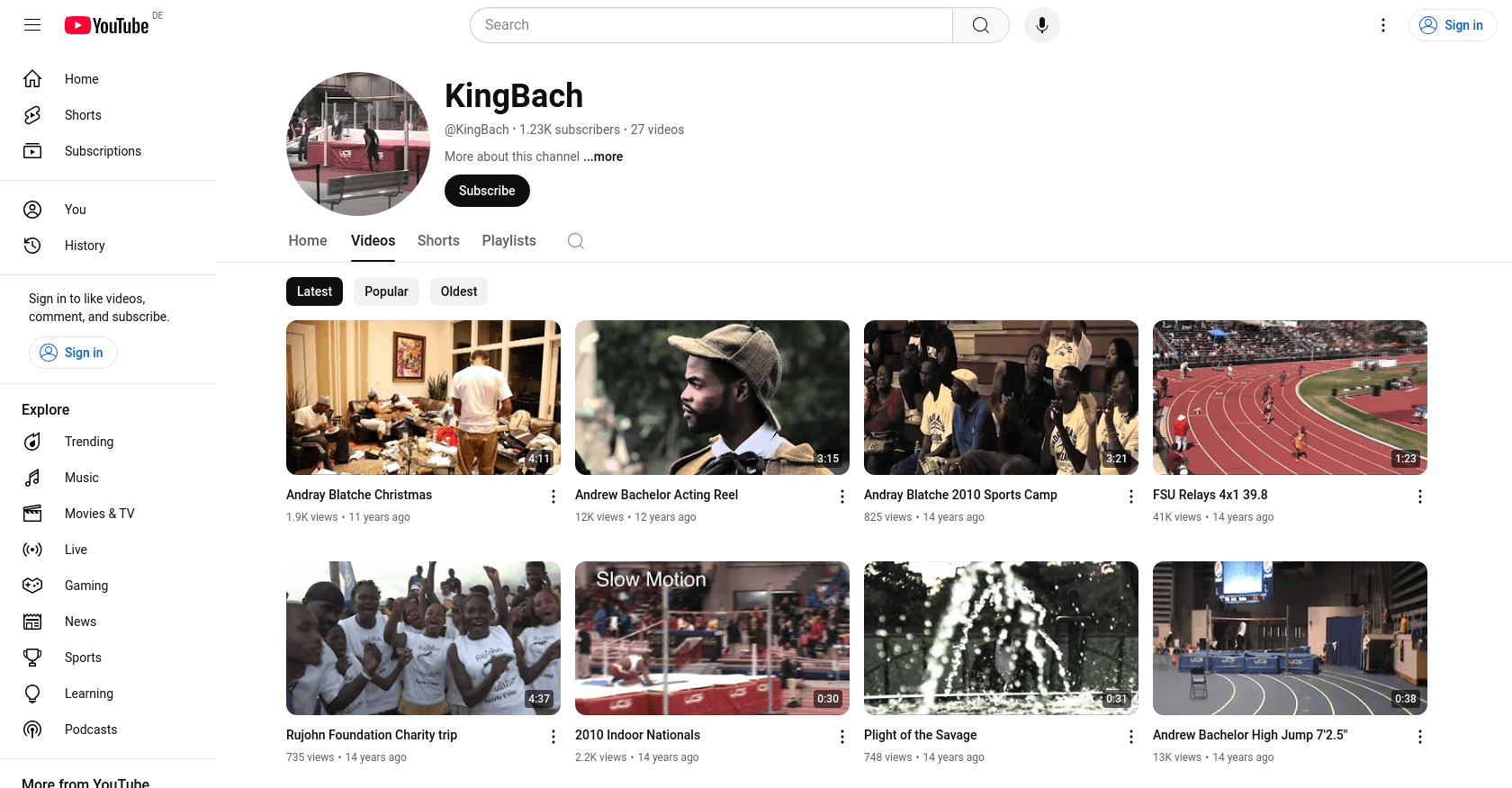
Task: Open options for Andray Blatche Christmas video
Action: point(553,497)
